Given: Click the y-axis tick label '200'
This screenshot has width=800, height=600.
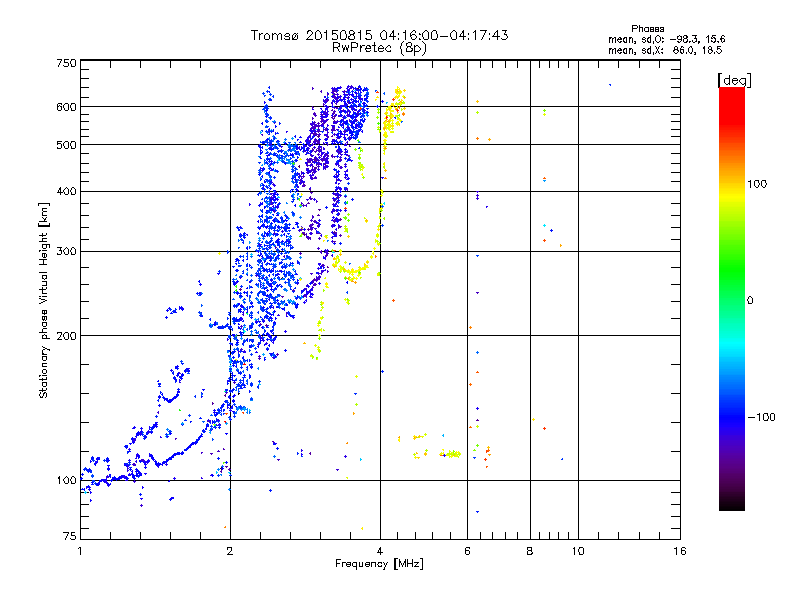Looking at the screenshot, I should tap(66, 336).
